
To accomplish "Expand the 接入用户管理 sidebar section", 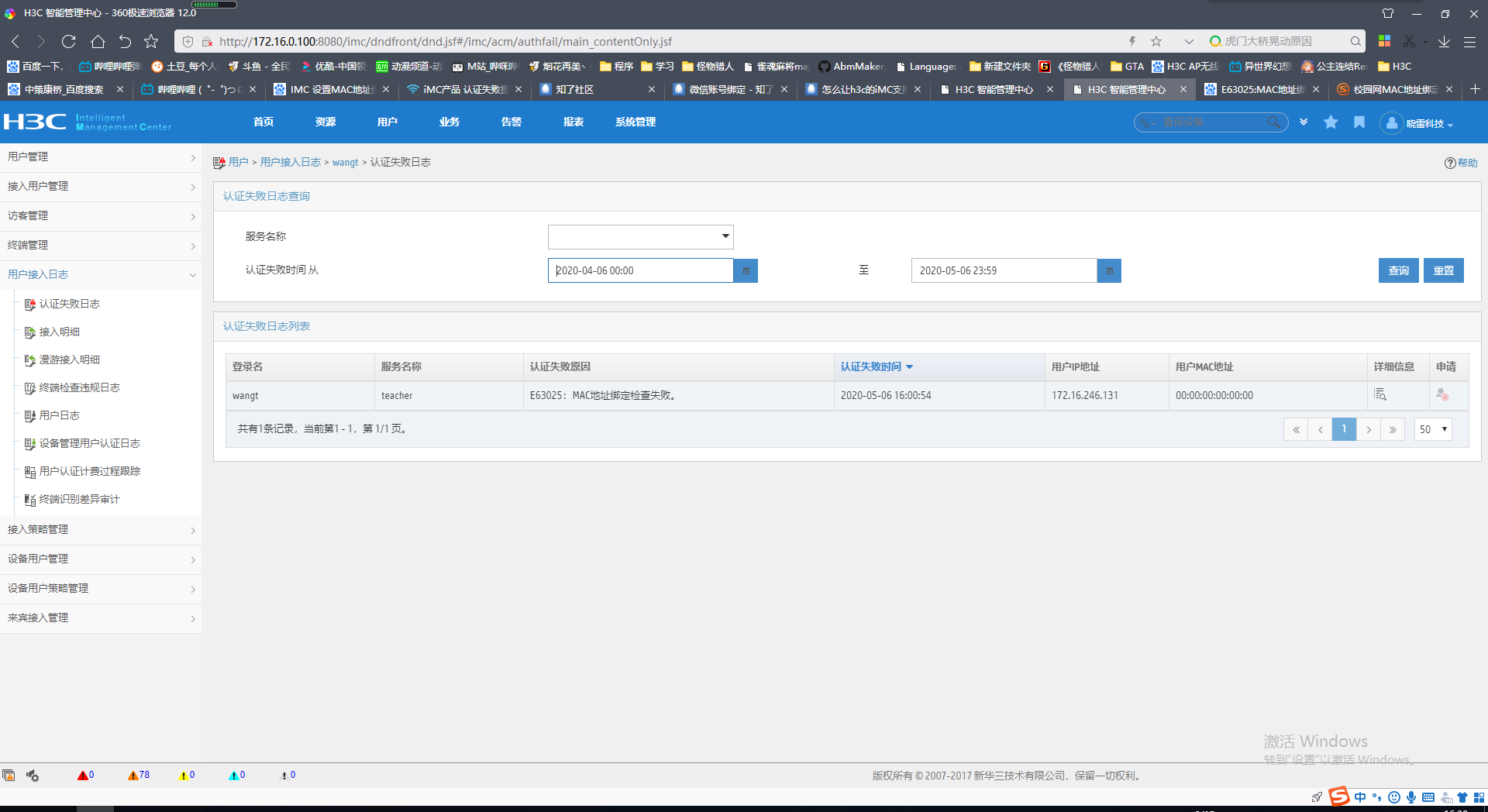I will (x=101, y=187).
